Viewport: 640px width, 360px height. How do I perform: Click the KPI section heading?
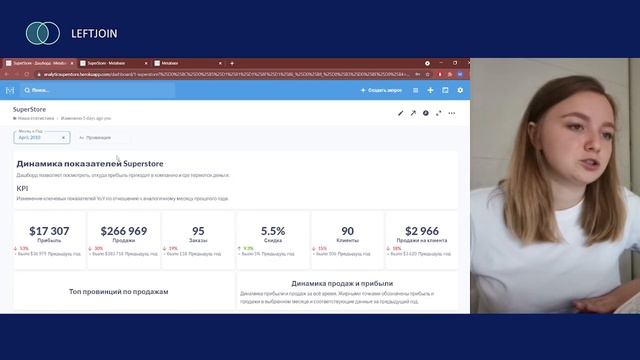[22, 189]
